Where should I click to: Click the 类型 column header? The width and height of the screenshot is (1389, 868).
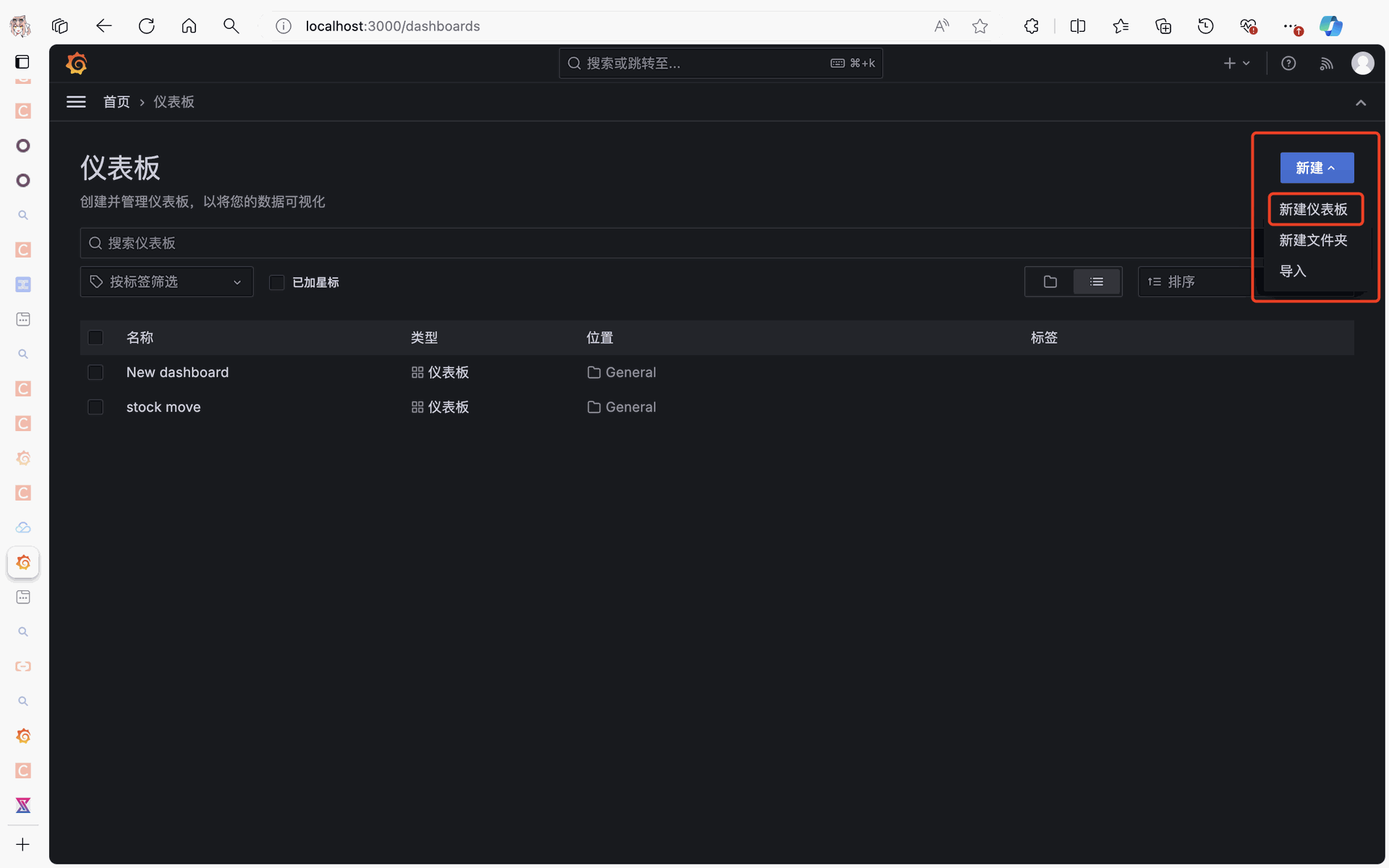[x=424, y=338]
